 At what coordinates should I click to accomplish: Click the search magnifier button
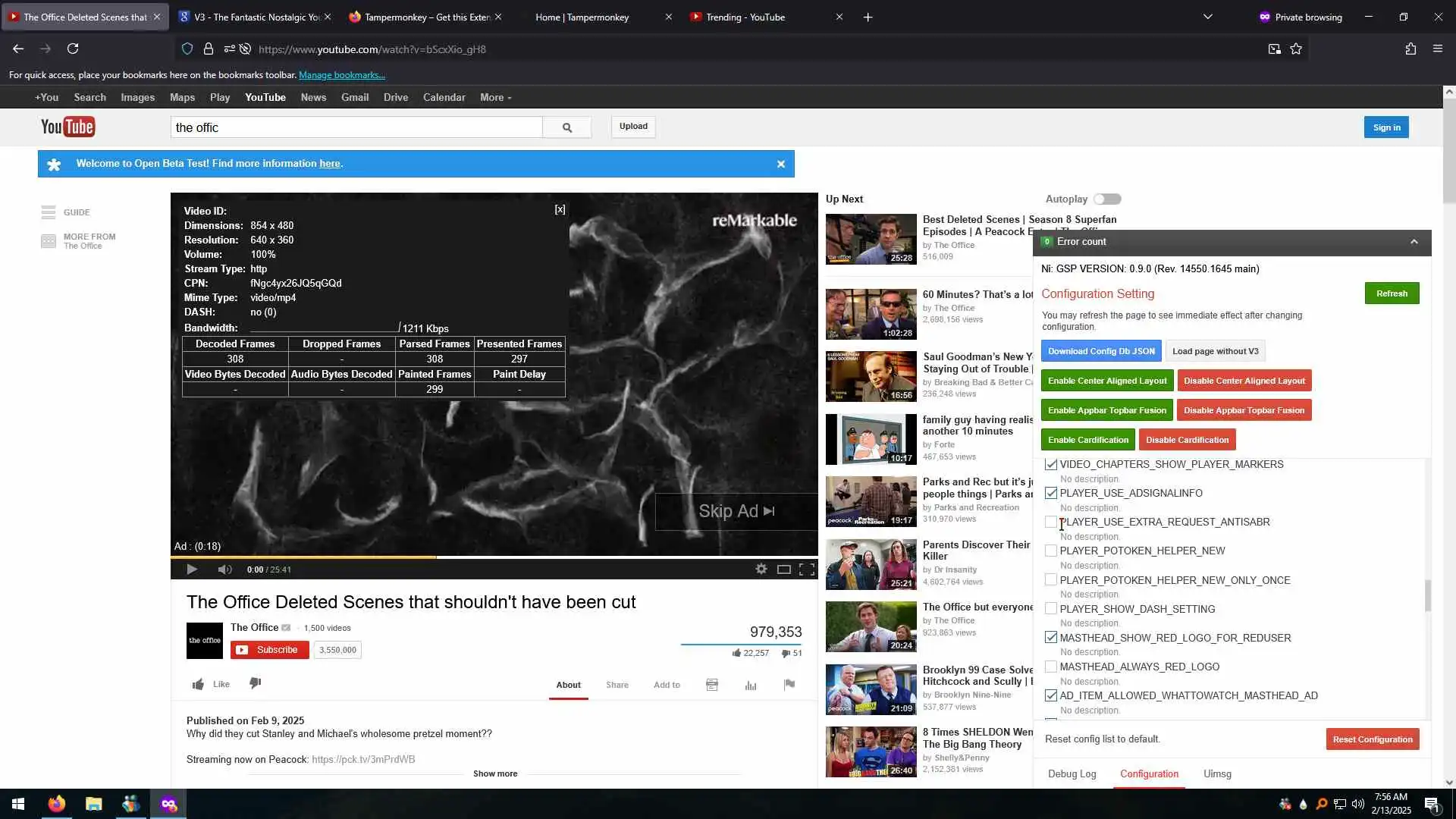click(566, 127)
